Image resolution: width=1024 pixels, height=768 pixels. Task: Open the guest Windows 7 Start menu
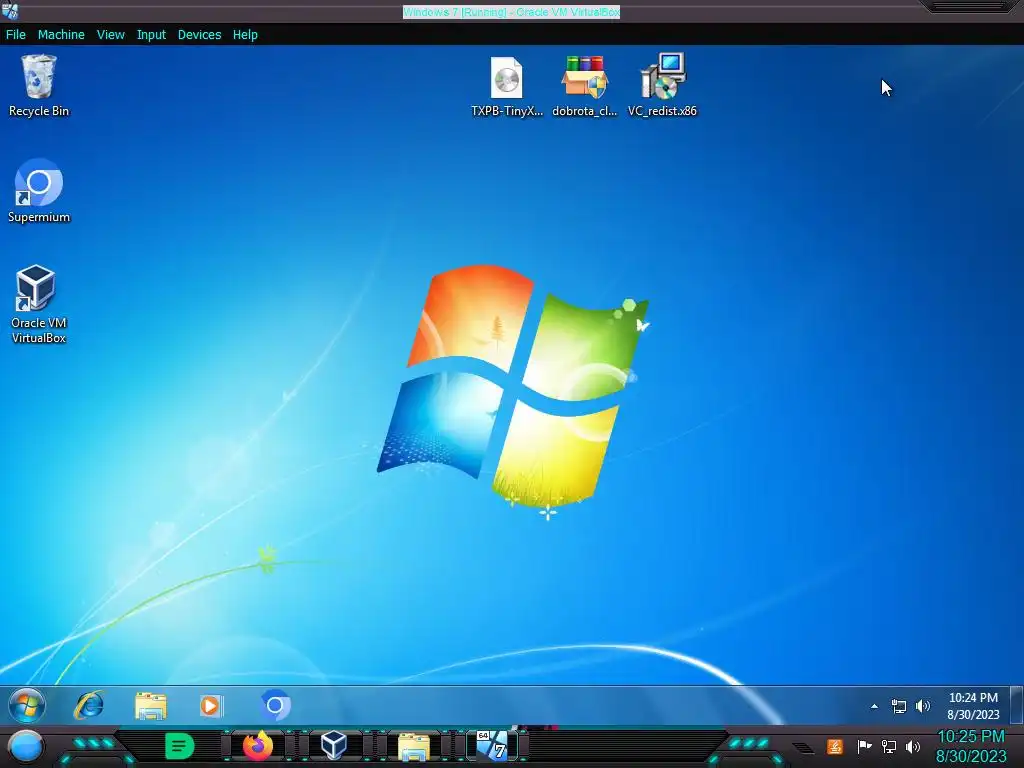pyautogui.click(x=27, y=705)
